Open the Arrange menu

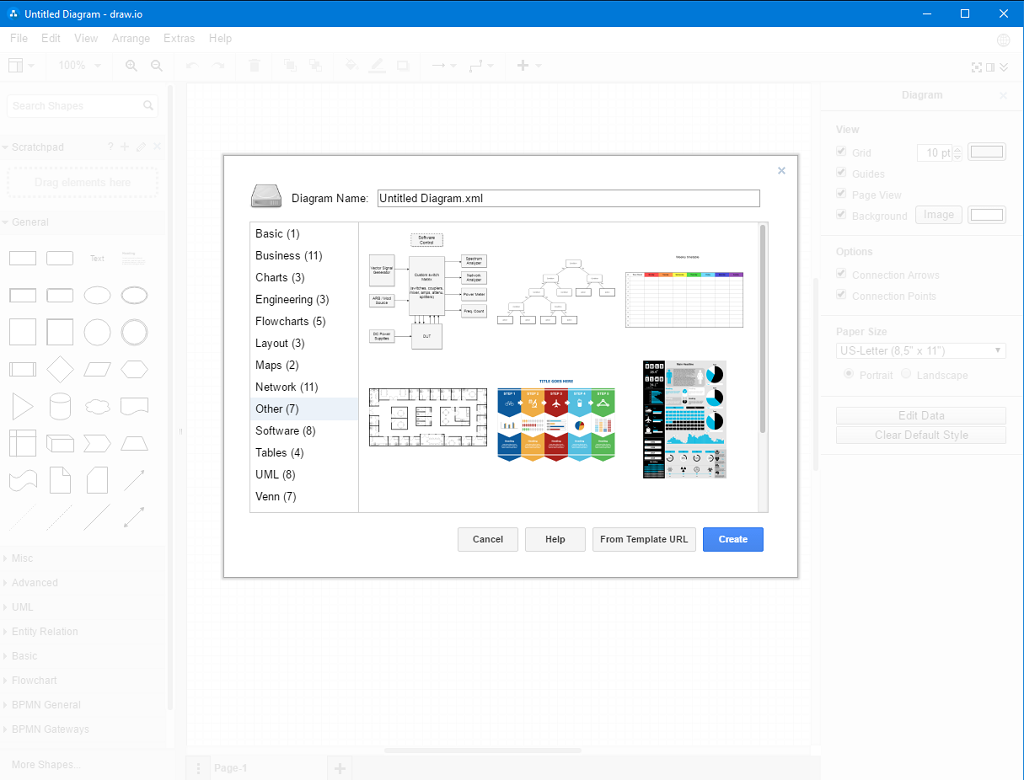click(x=131, y=39)
